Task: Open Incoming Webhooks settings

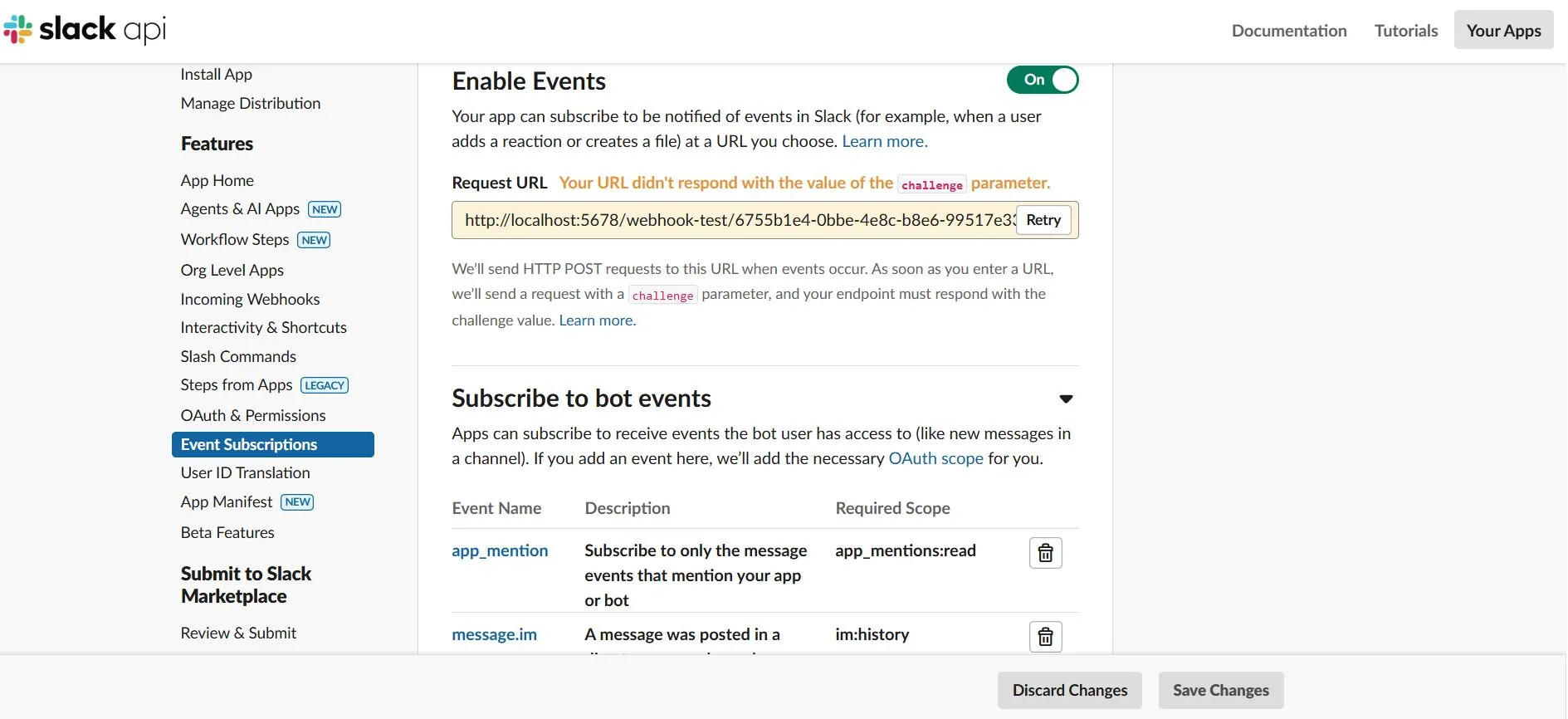Action: 250,299
